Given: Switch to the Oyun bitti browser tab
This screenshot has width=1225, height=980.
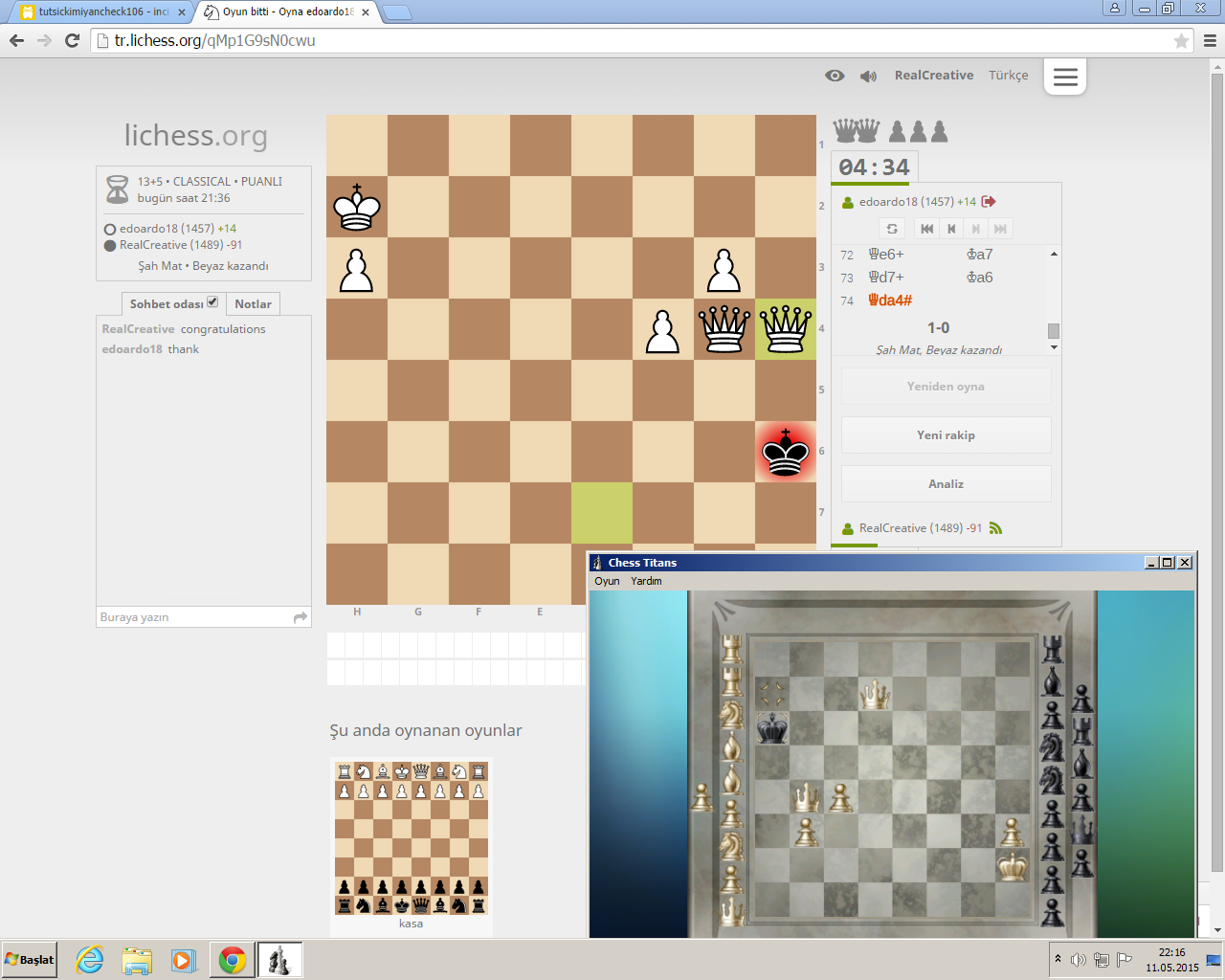Looking at the screenshot, I should click(287, 11).
